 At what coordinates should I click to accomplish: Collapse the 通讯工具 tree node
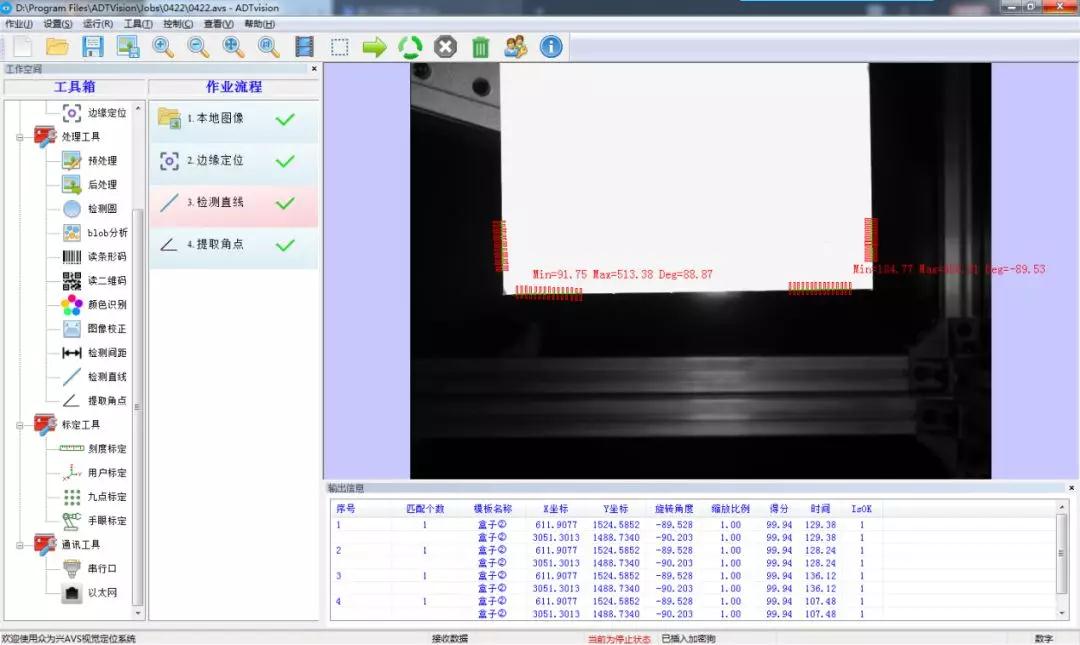[x=19, y=545]
